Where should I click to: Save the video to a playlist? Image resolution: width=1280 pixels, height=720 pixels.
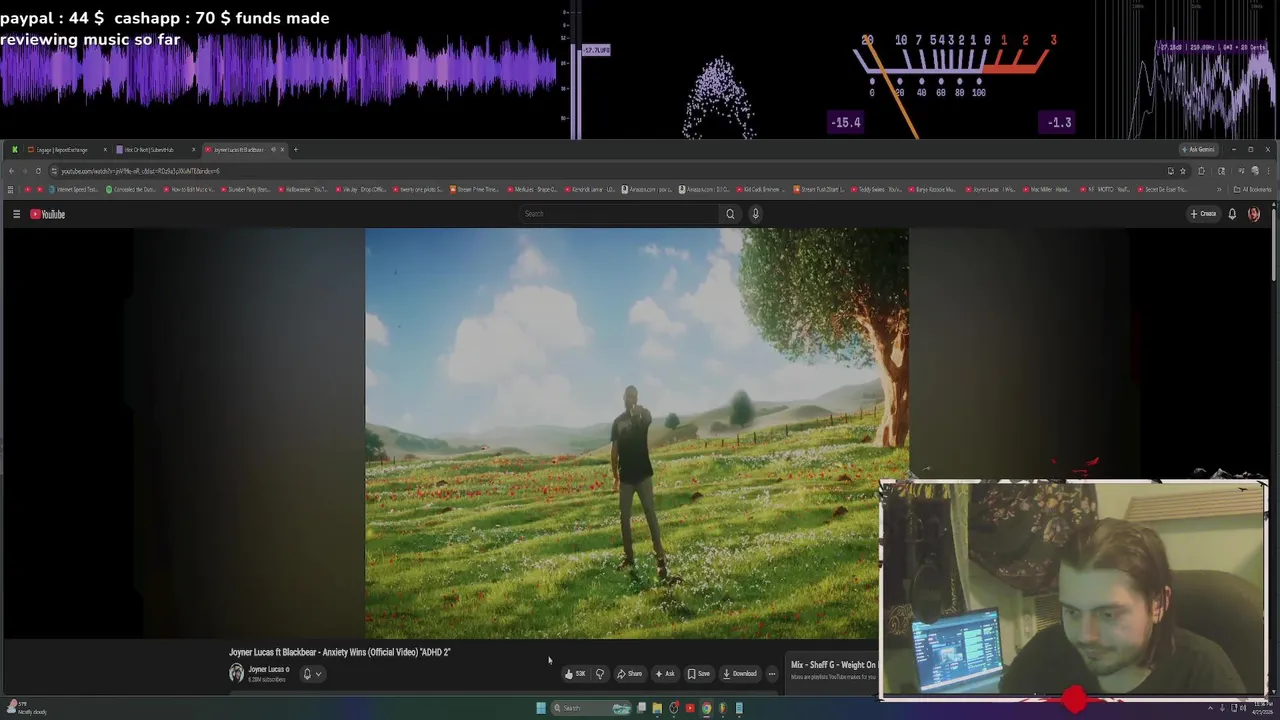coord(699,674)
